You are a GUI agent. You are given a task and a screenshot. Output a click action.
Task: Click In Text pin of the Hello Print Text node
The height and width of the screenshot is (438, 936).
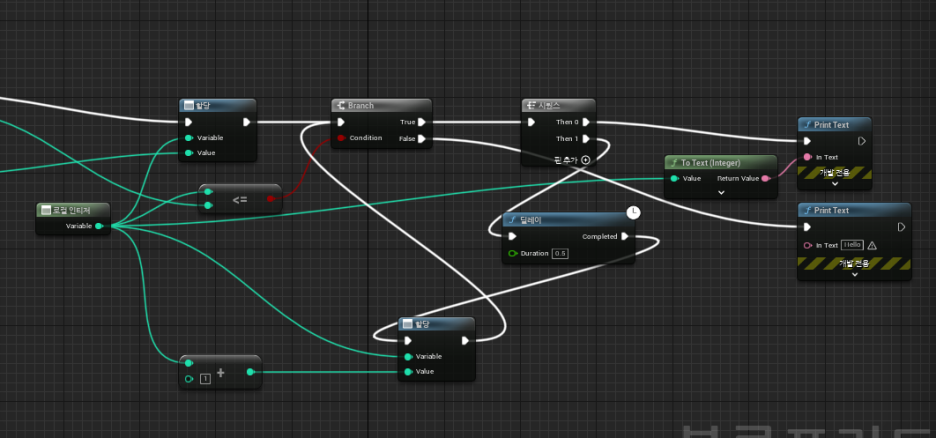808,245
